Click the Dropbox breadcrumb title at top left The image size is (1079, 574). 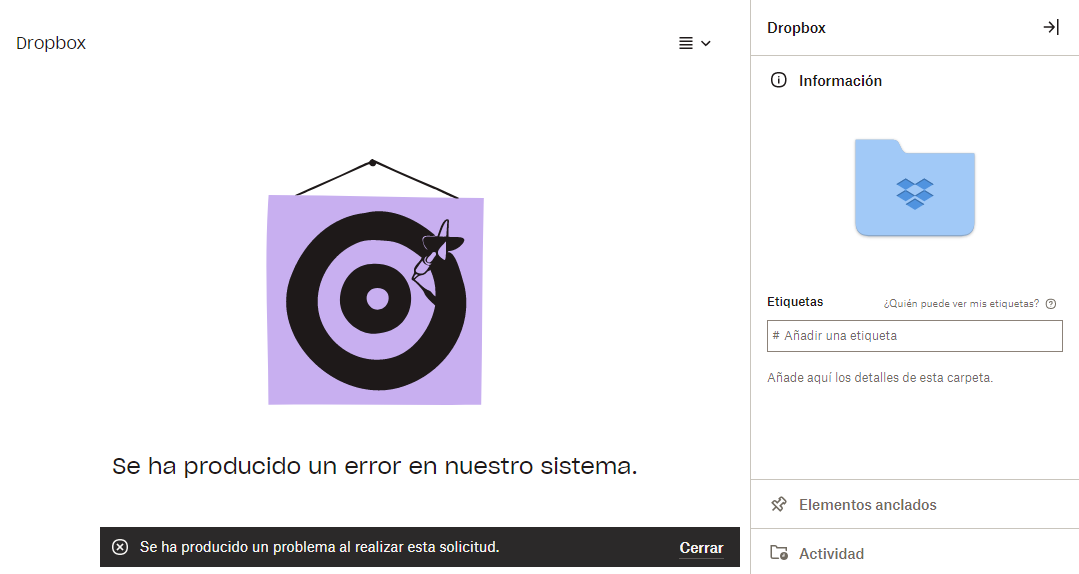coord(51,43)
